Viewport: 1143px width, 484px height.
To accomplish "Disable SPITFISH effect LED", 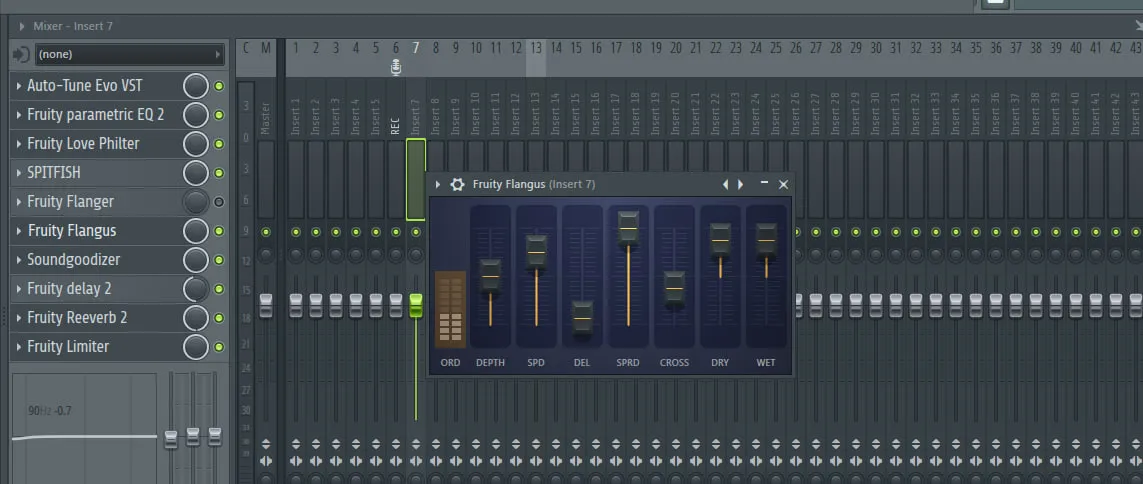I will 219,173.
